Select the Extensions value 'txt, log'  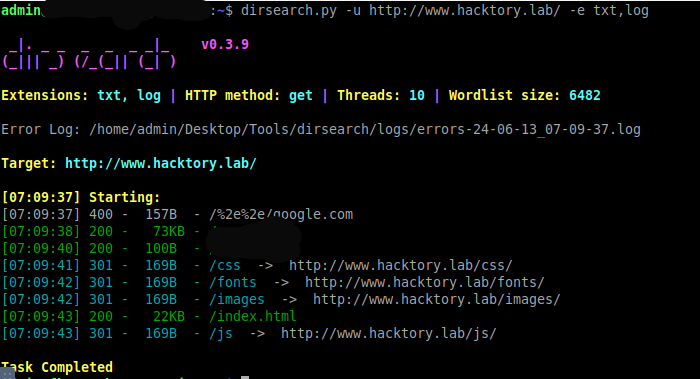click(129, 95)
